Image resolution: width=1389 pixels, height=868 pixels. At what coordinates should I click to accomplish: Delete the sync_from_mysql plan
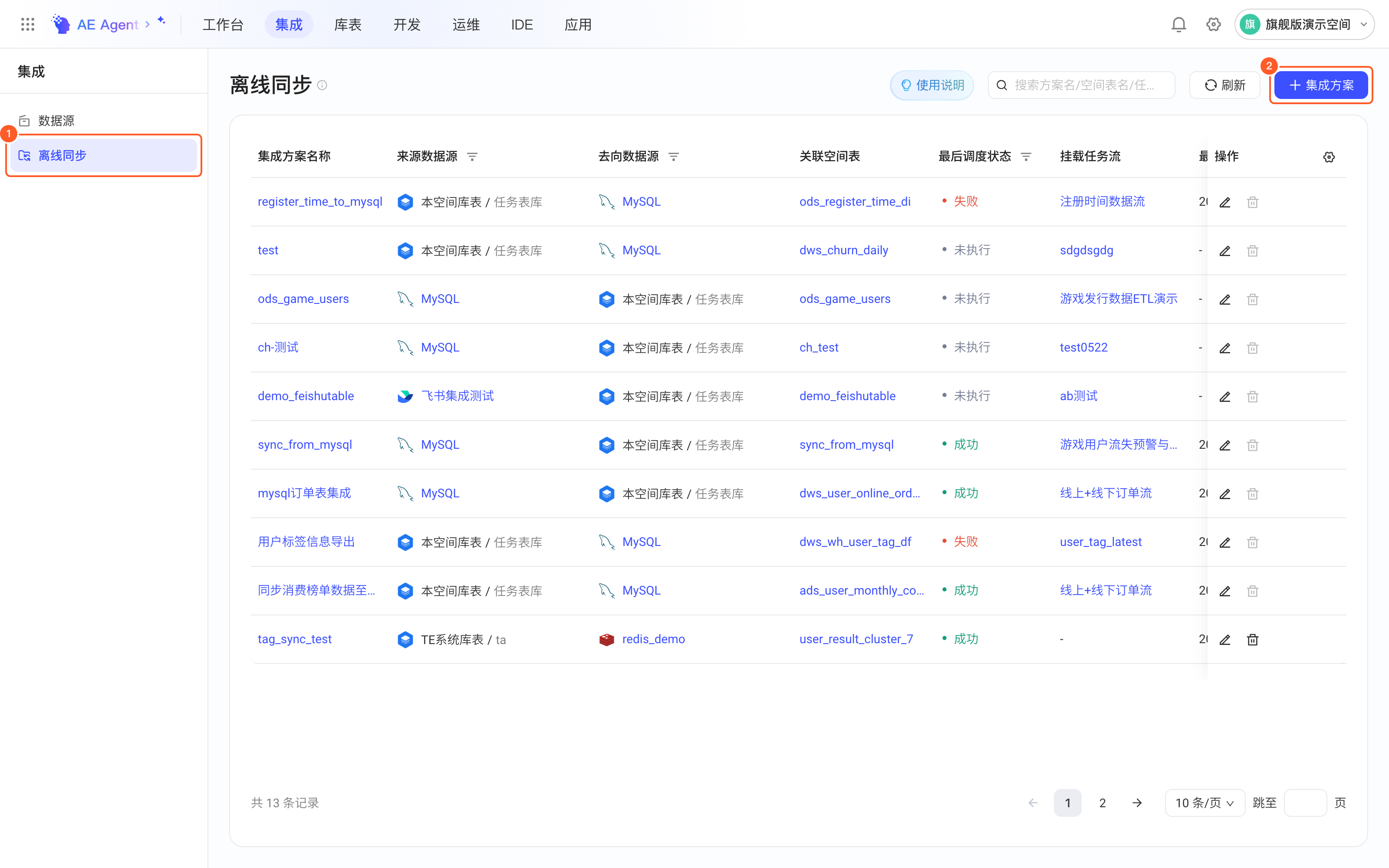(x=1252, y=445)
